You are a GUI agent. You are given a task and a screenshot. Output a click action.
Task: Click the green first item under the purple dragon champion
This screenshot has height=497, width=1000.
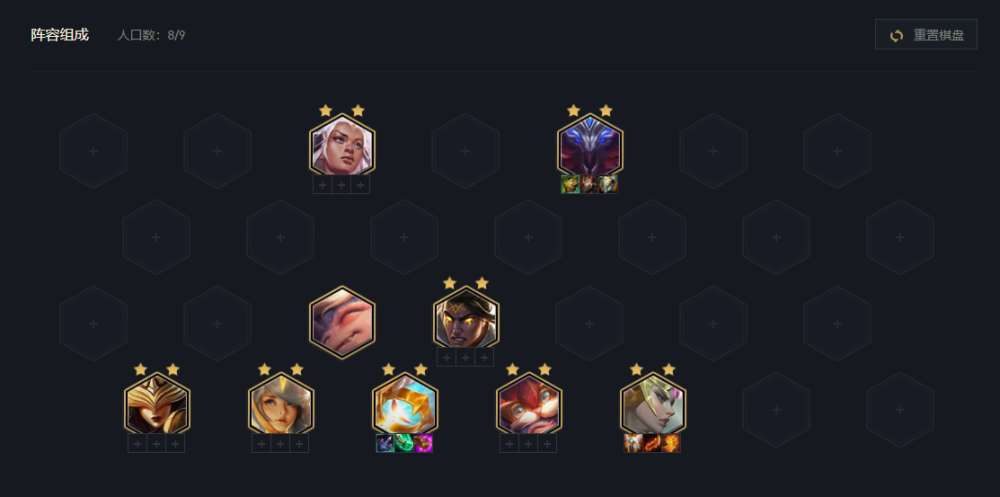[x=570, y=184]
